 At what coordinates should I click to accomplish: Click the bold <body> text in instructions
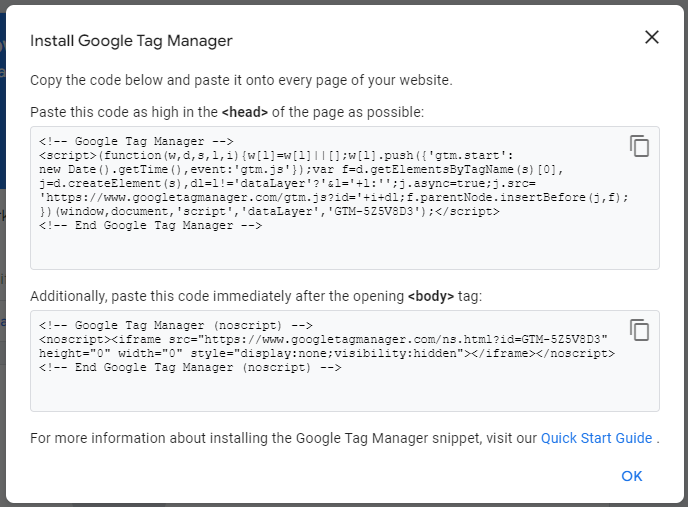coord(430,296)
